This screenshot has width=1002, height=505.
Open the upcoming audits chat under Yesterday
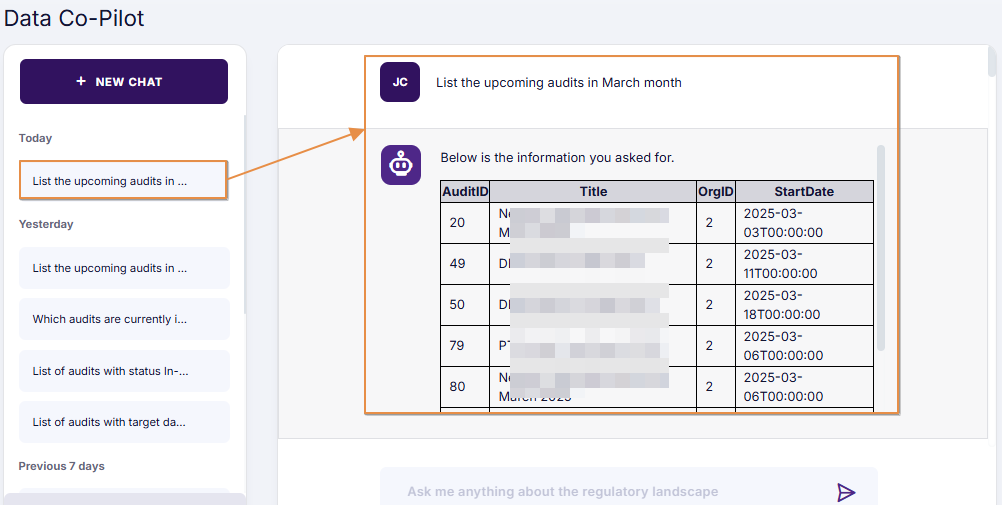124,268
